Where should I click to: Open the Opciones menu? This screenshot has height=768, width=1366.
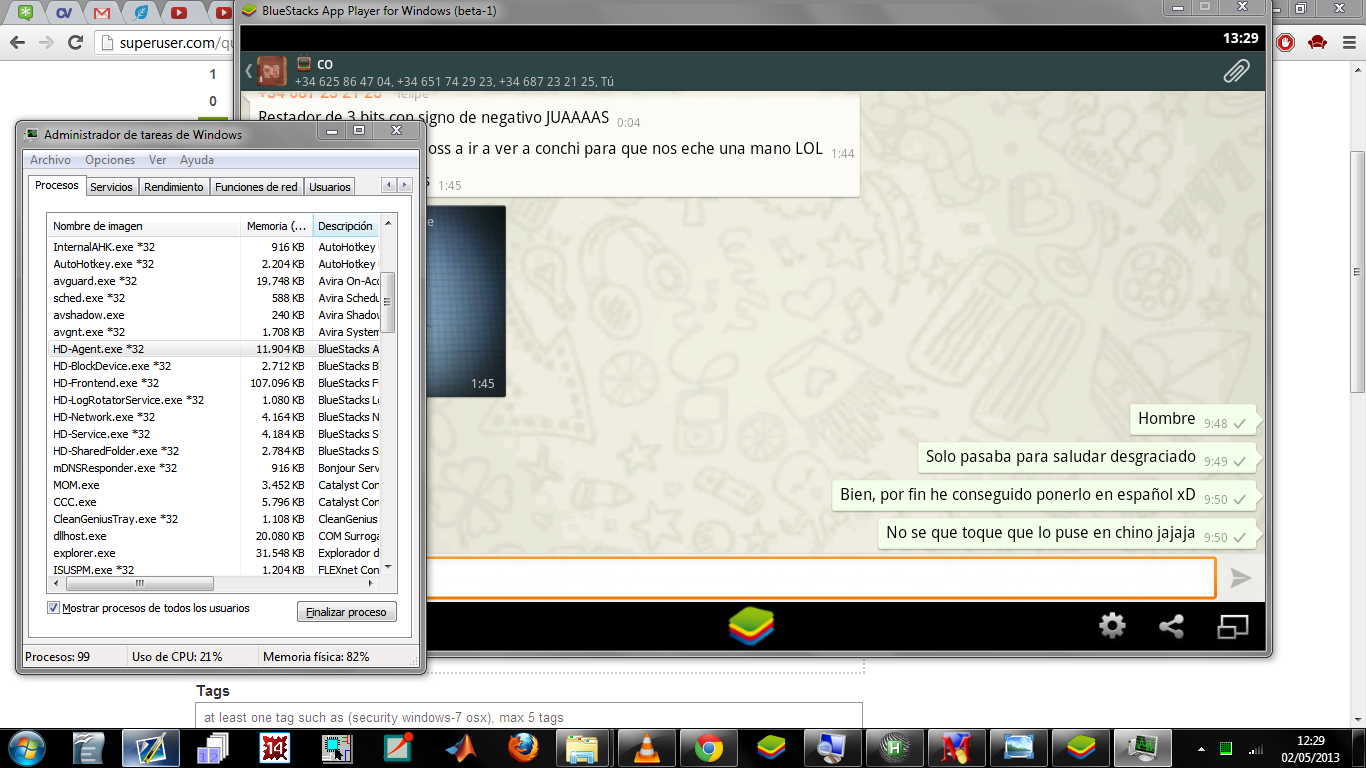click(x=110, y=160)
